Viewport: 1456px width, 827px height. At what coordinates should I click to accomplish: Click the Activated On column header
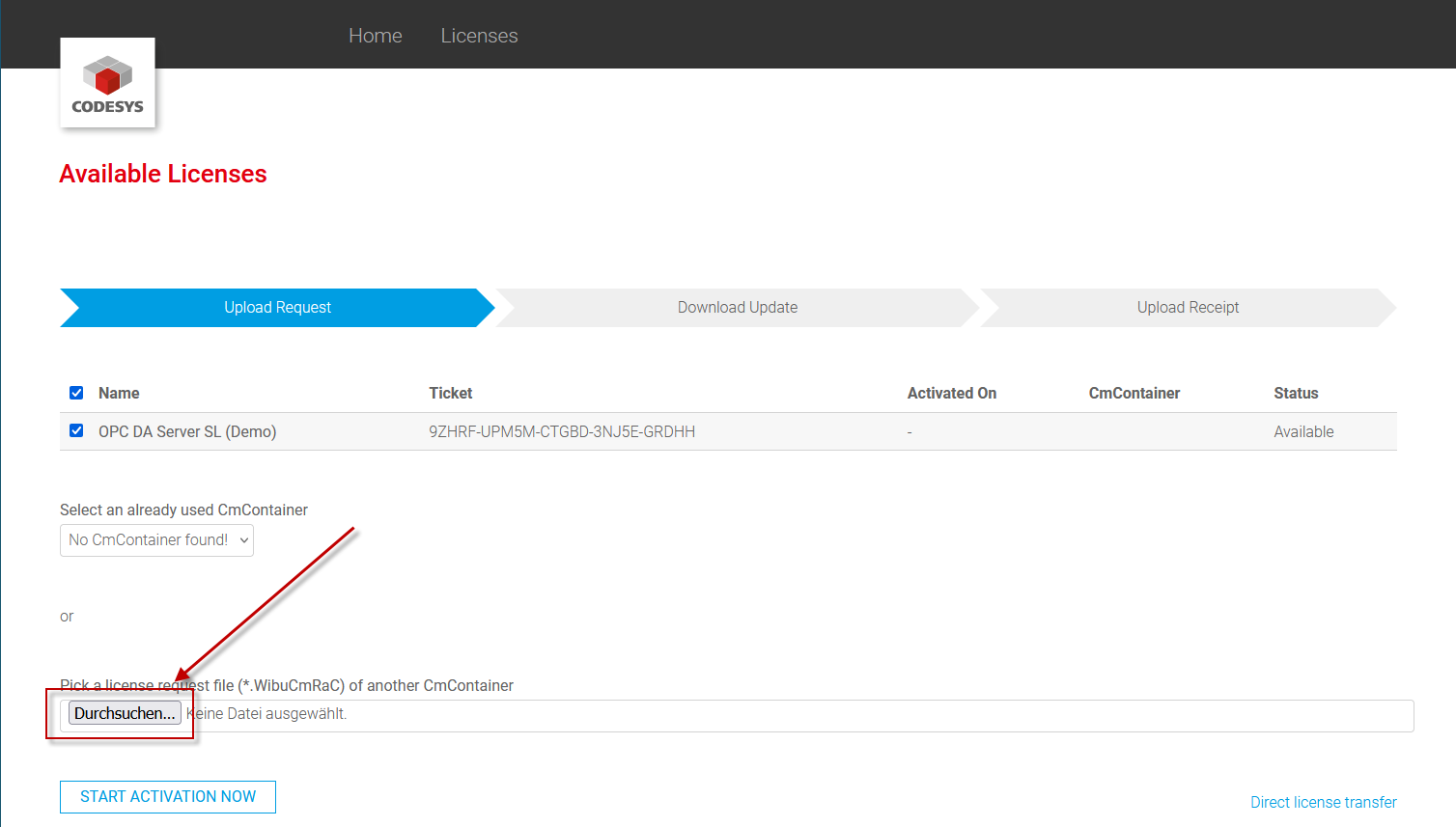pos(951,394)
